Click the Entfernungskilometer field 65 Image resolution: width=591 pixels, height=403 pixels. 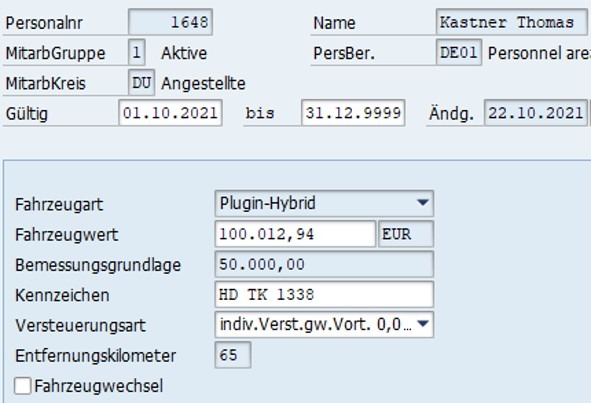[233, 355]
